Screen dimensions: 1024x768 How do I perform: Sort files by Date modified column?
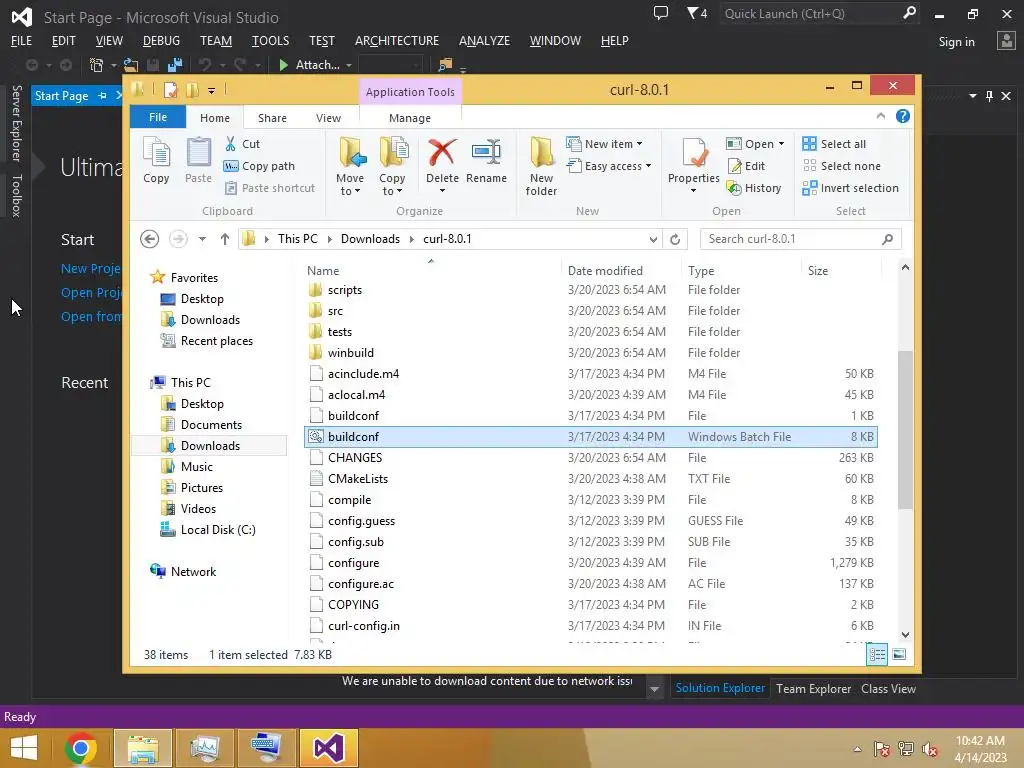[605, 270]
